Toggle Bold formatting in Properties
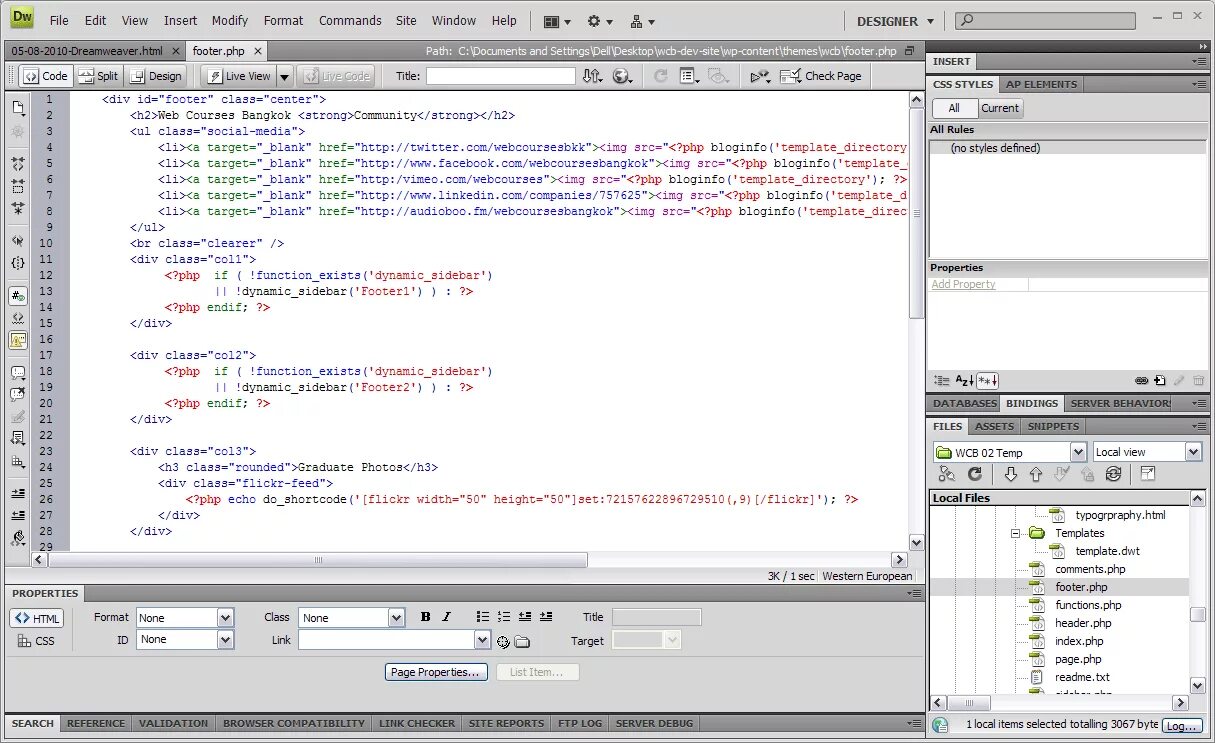1215x743 pixels. tap(425, 617)
